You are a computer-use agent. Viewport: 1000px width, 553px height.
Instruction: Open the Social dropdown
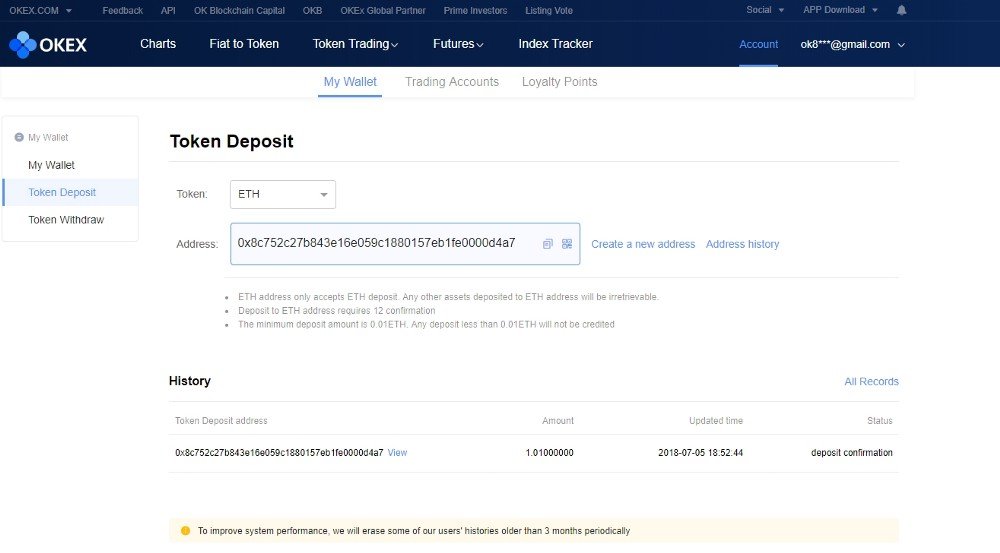(765, 10)
